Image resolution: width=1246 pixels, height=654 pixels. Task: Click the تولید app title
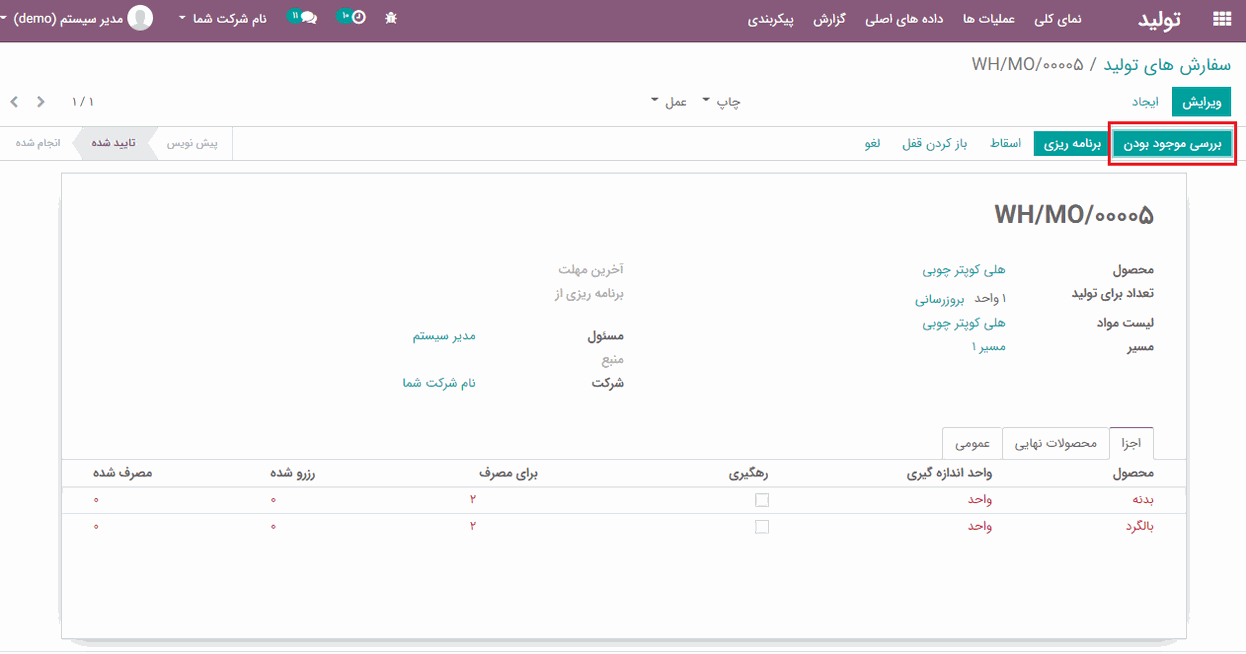(1158, 19)
